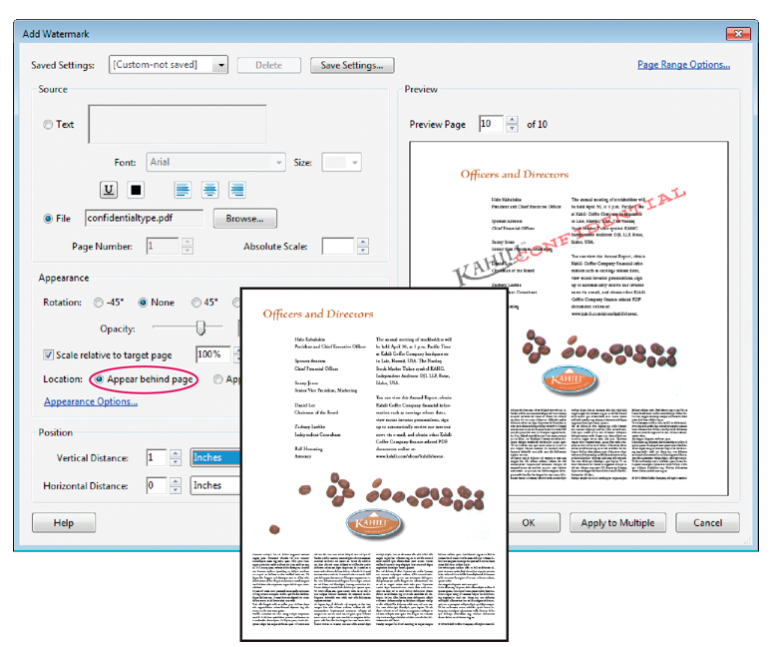The height and width of the screenshot is (647, 775).
Task: Open Vertical Distance units dropdown
Action: pyautogui.click(x=215, y=458)
